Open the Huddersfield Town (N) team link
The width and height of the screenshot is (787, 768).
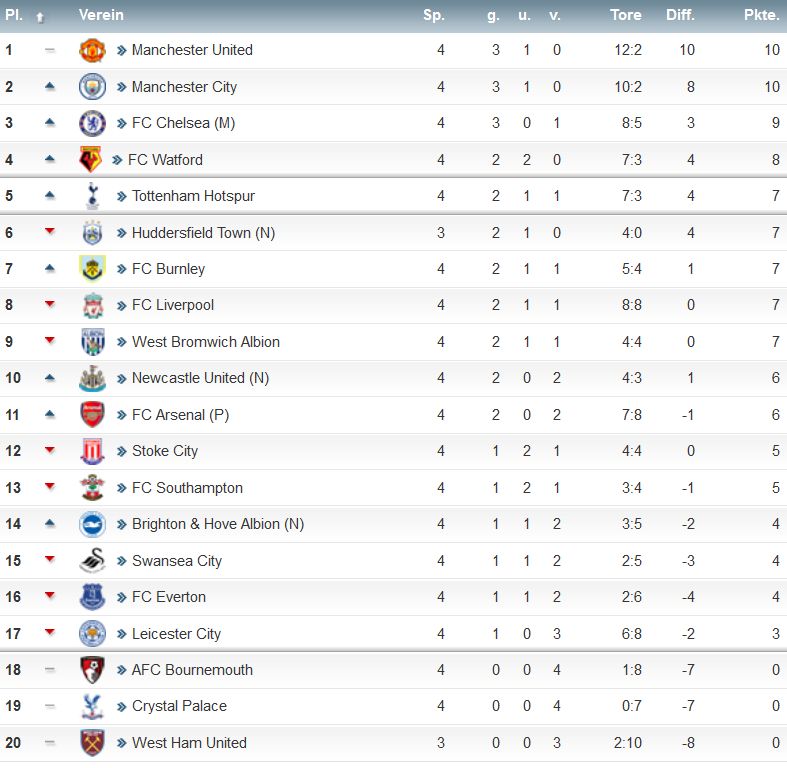pos(203,233)
